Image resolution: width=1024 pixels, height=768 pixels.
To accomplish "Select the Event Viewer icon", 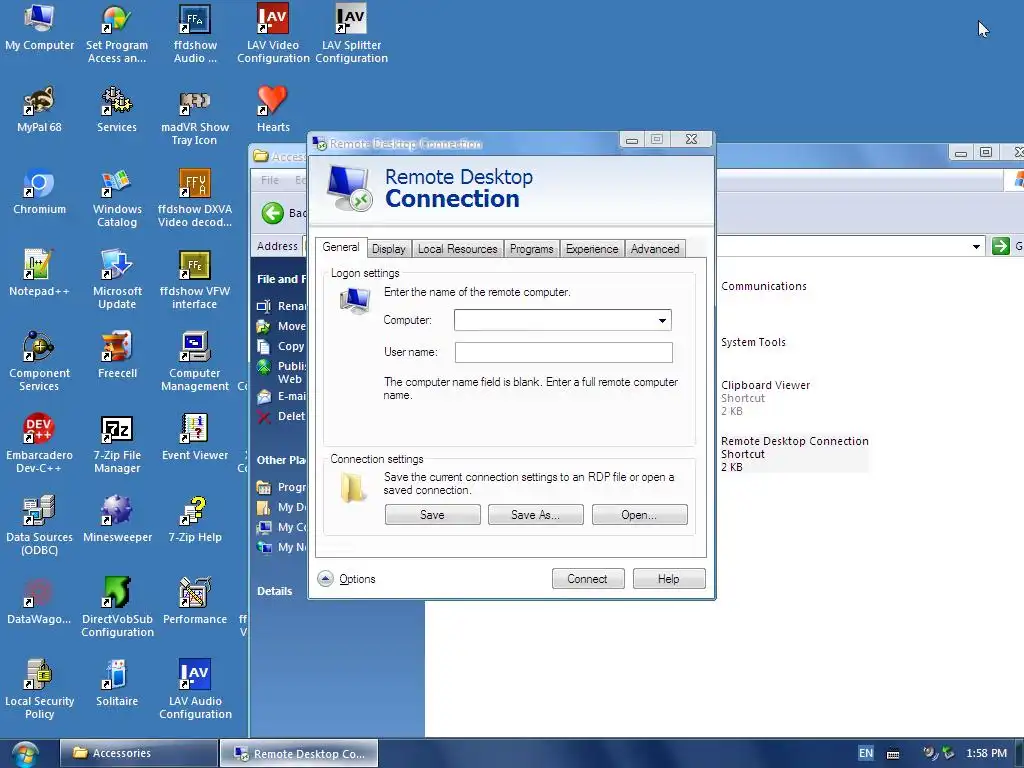I will tap(195, 438).
